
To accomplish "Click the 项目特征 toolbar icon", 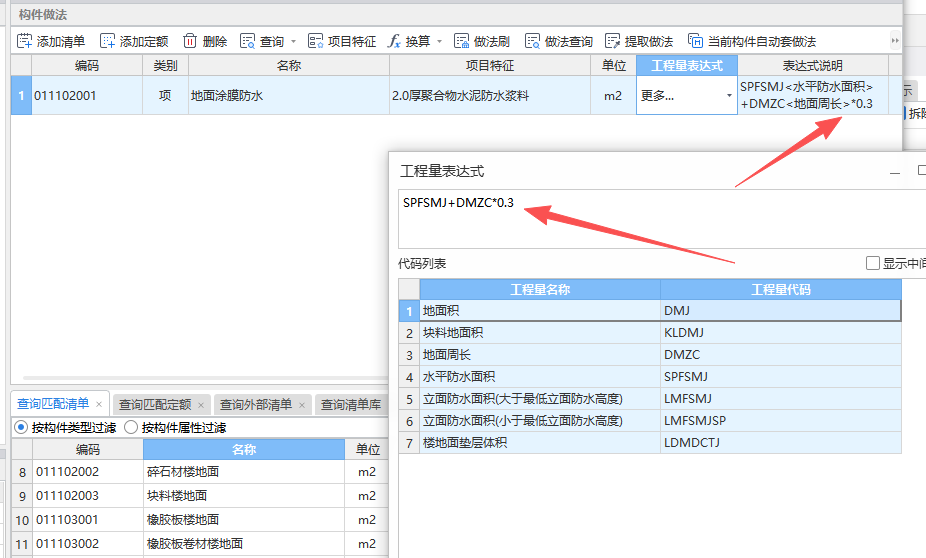I will point(315,41).
